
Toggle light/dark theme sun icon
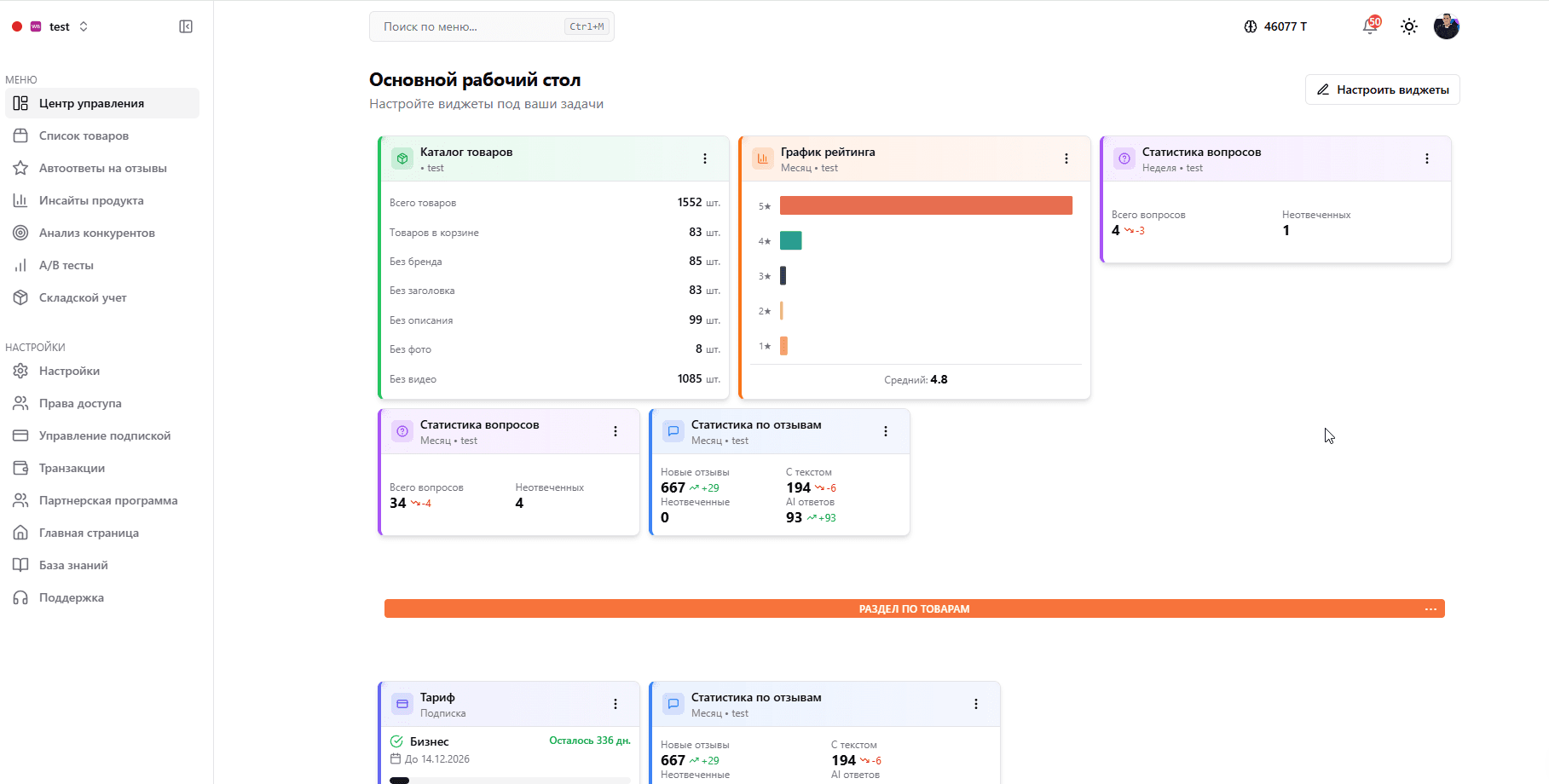(x=1409, y=26)
